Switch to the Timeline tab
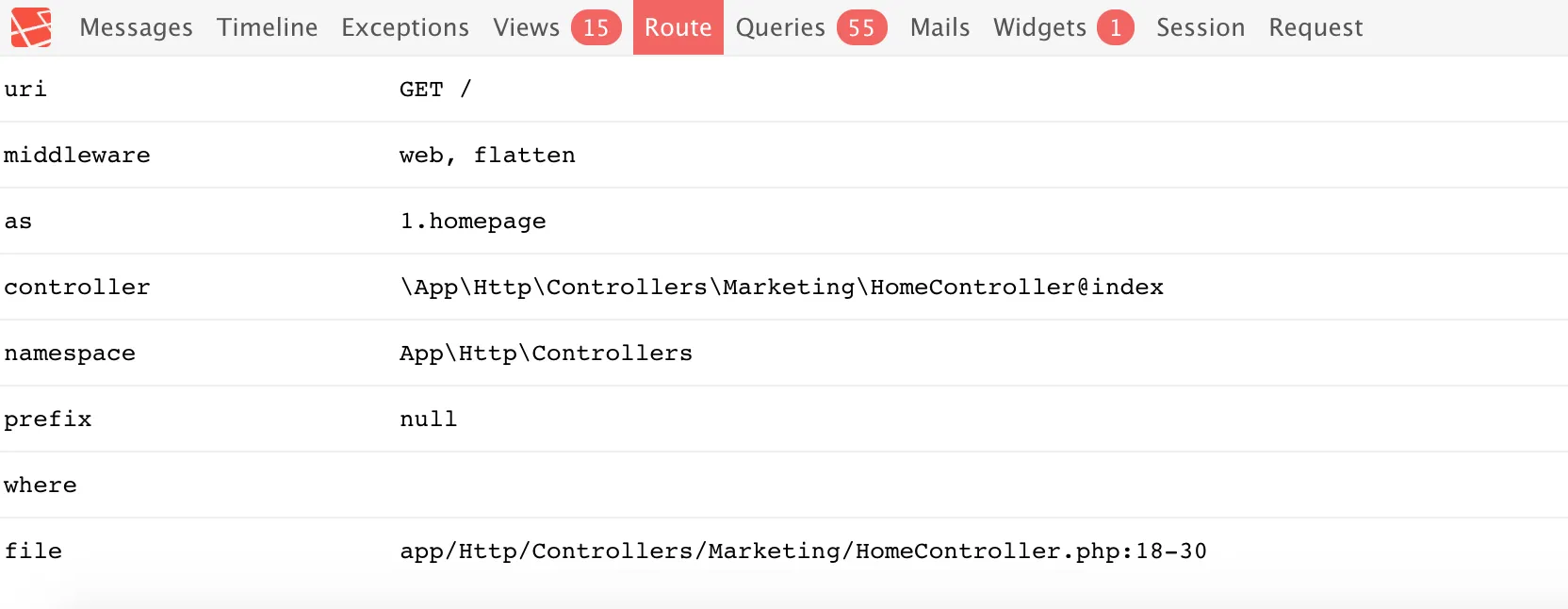This screenshot has width=1568, height=609. [267, 27]
